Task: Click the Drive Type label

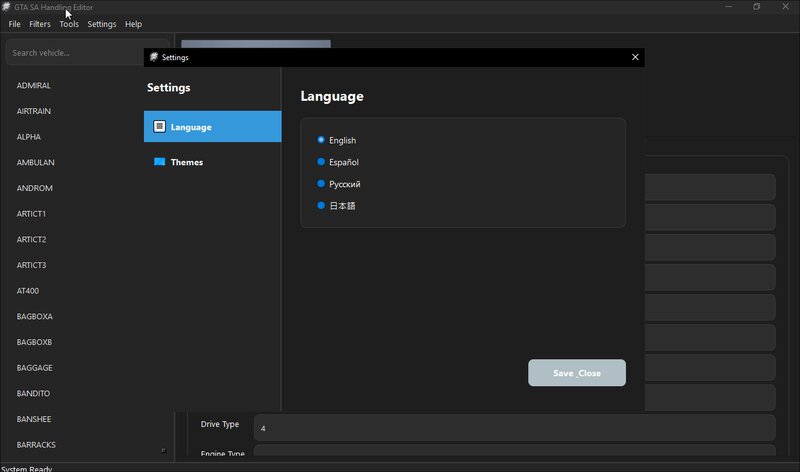Action: pos(219,424)
